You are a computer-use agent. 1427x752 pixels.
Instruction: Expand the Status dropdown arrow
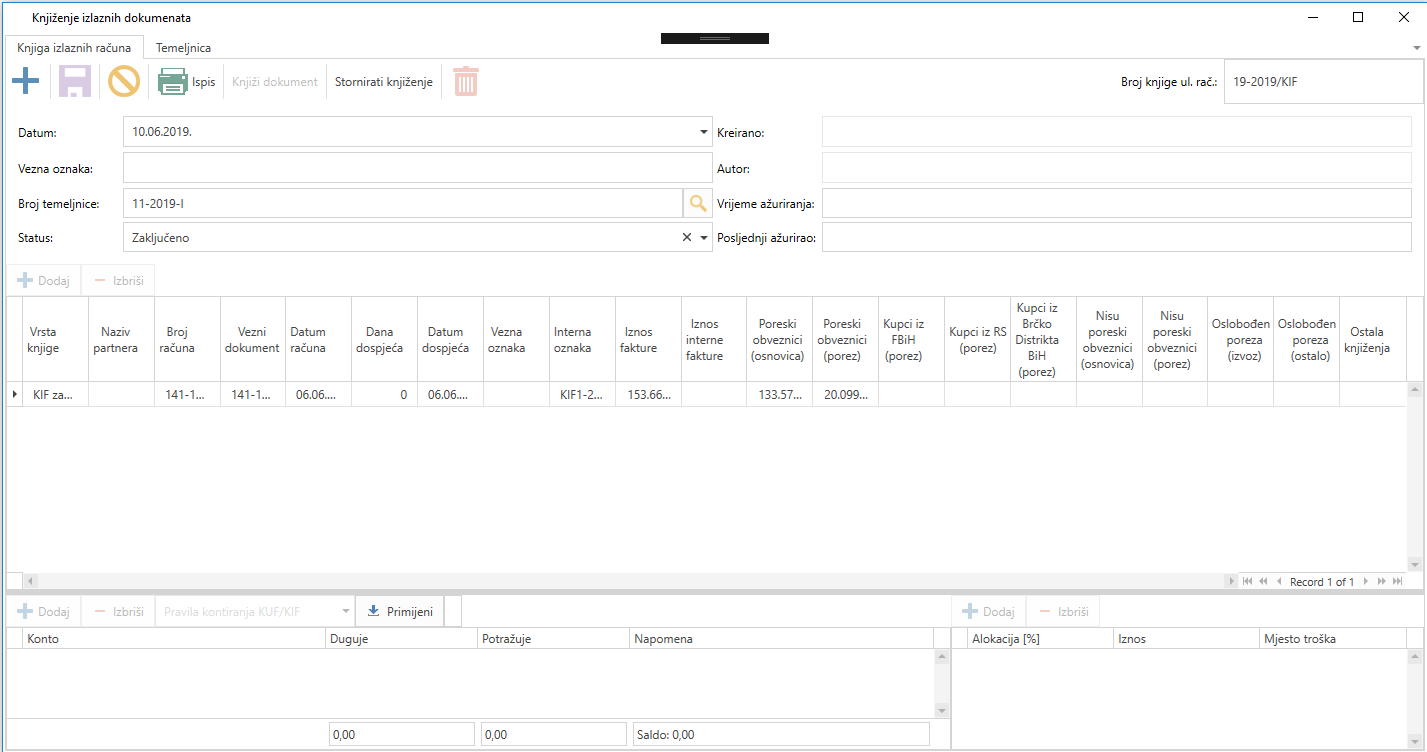[703, 238]
